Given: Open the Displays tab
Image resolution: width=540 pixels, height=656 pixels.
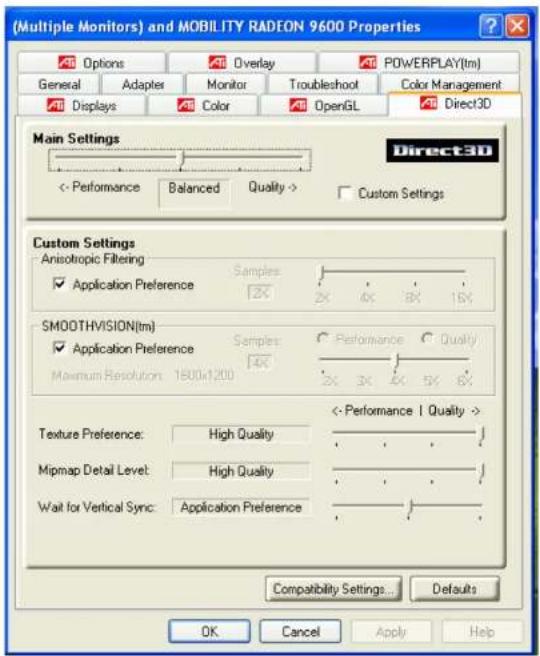Looking at the screenshot, I should pyautogui.click(x=82, y=105).
